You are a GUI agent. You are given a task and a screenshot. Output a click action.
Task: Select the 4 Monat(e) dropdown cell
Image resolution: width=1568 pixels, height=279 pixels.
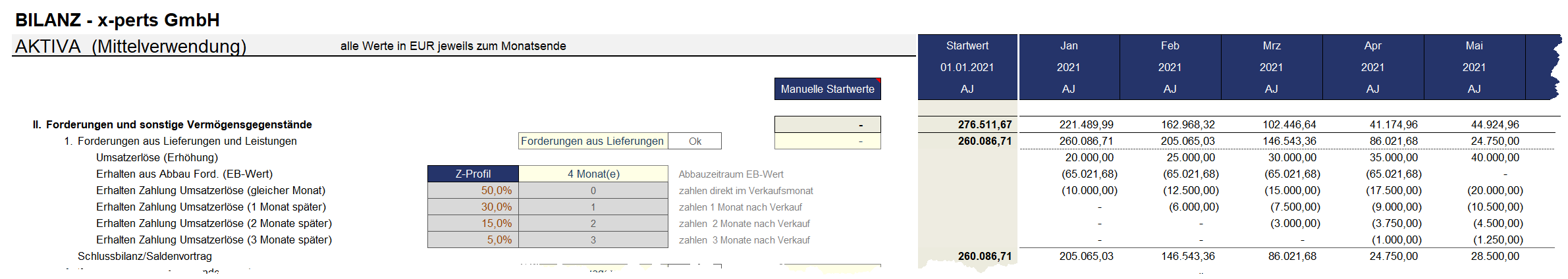point(593,174)
